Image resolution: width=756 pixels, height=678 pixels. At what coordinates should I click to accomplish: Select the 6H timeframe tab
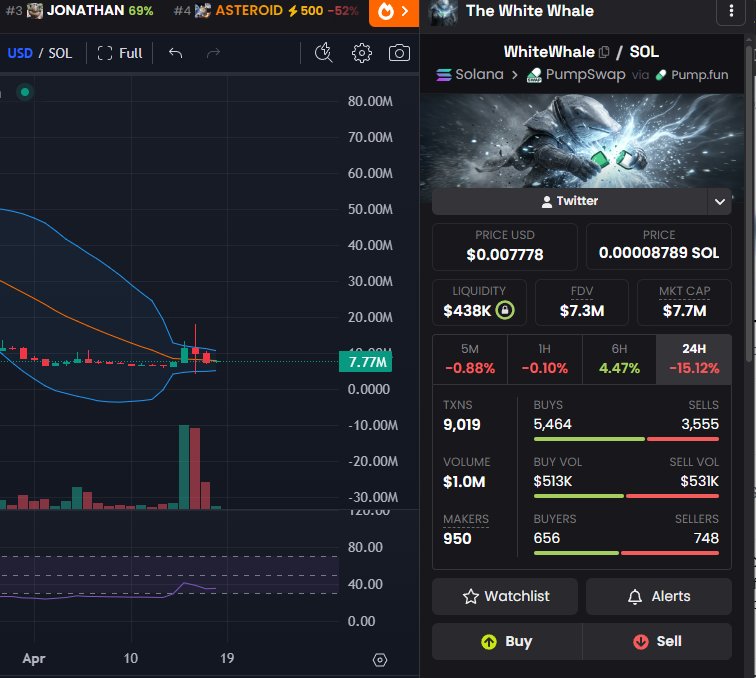619,359
